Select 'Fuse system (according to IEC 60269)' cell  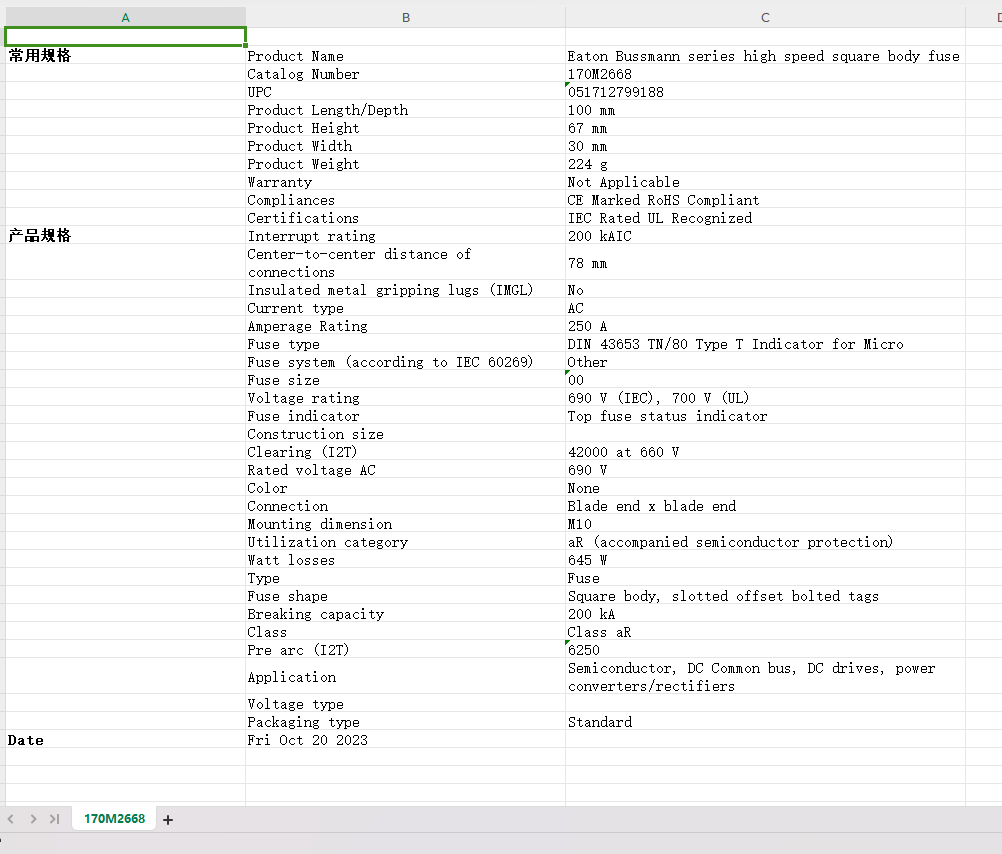[406, 362]
